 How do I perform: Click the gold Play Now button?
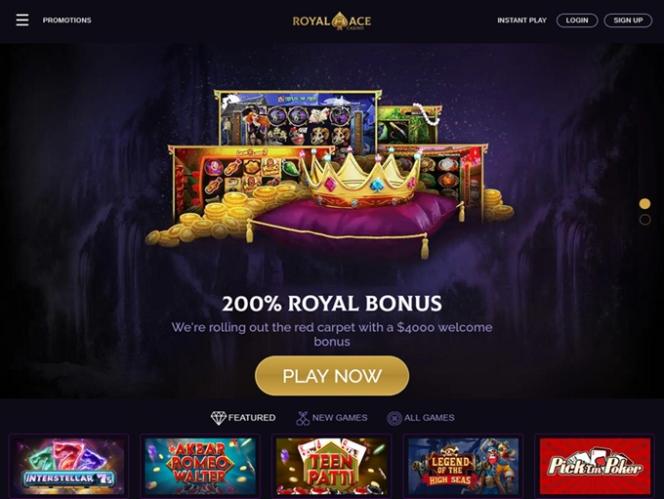point(332,376)
